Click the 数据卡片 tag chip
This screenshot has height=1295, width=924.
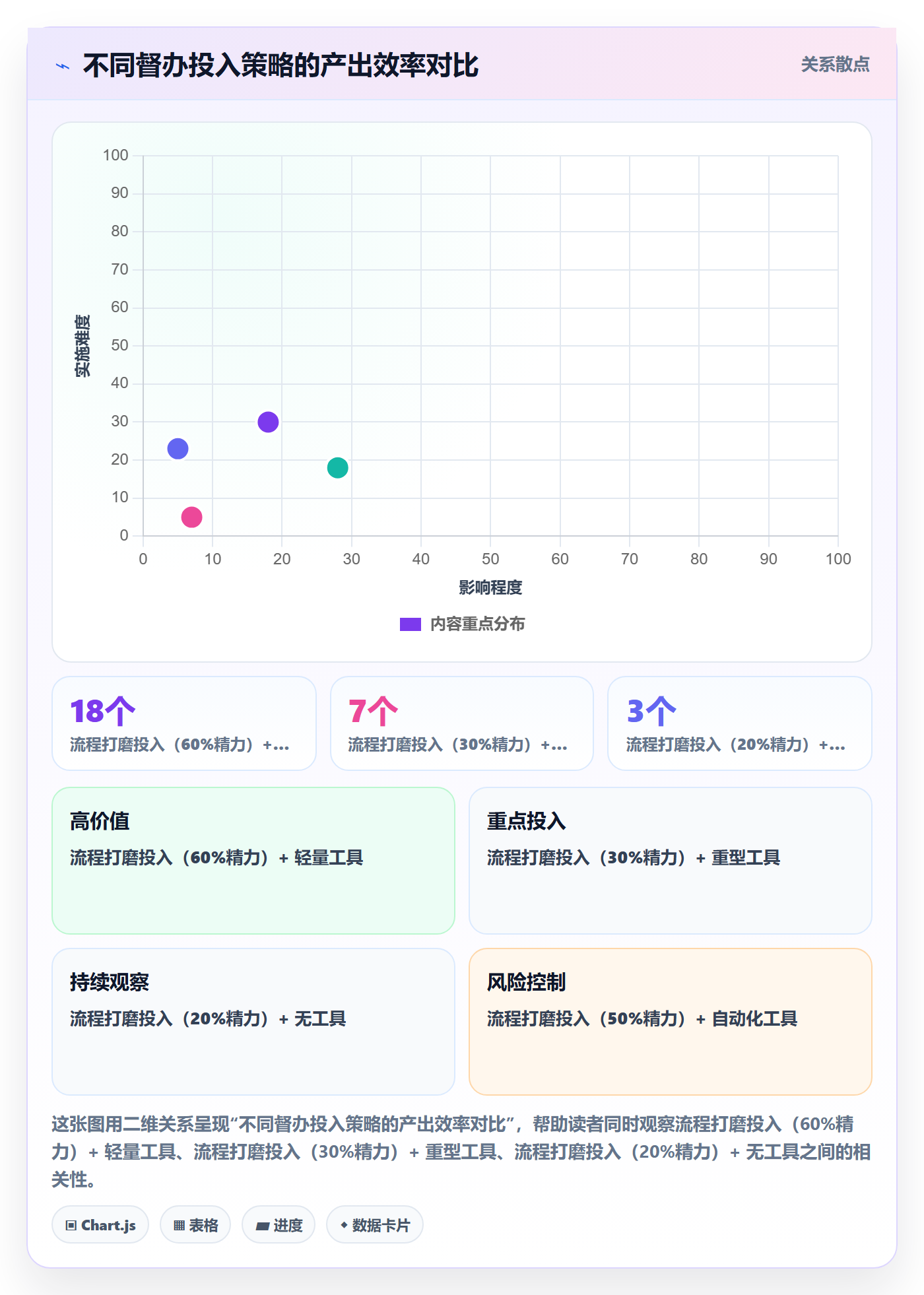point(375,1225)
